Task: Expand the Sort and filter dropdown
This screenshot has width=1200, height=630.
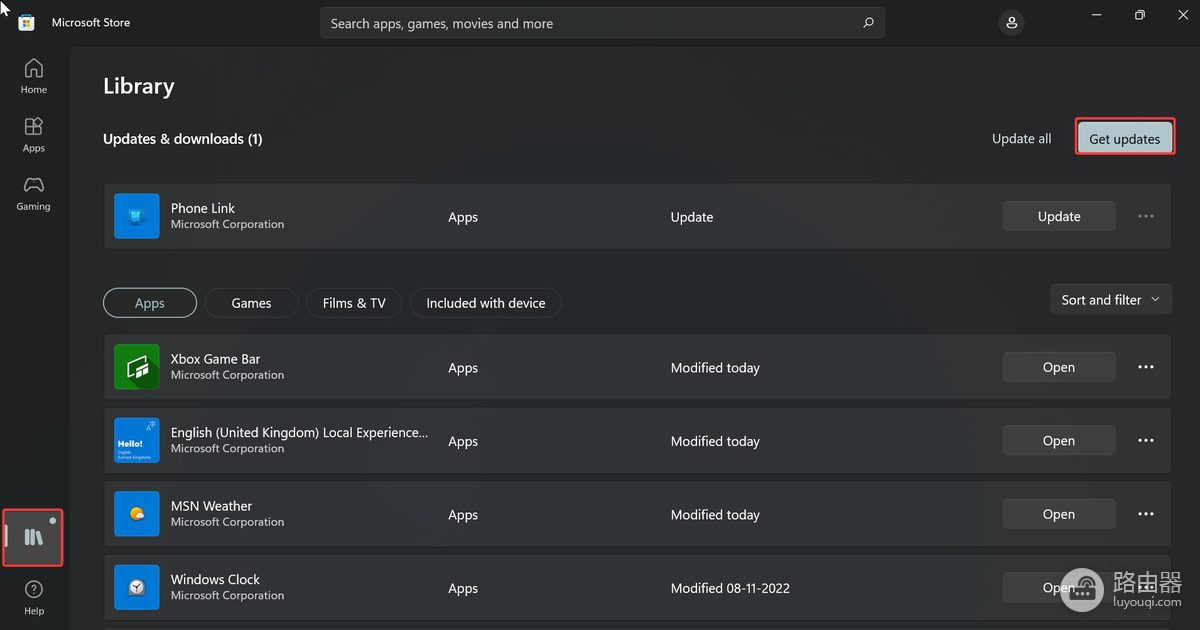Action: pos(1110,299)
